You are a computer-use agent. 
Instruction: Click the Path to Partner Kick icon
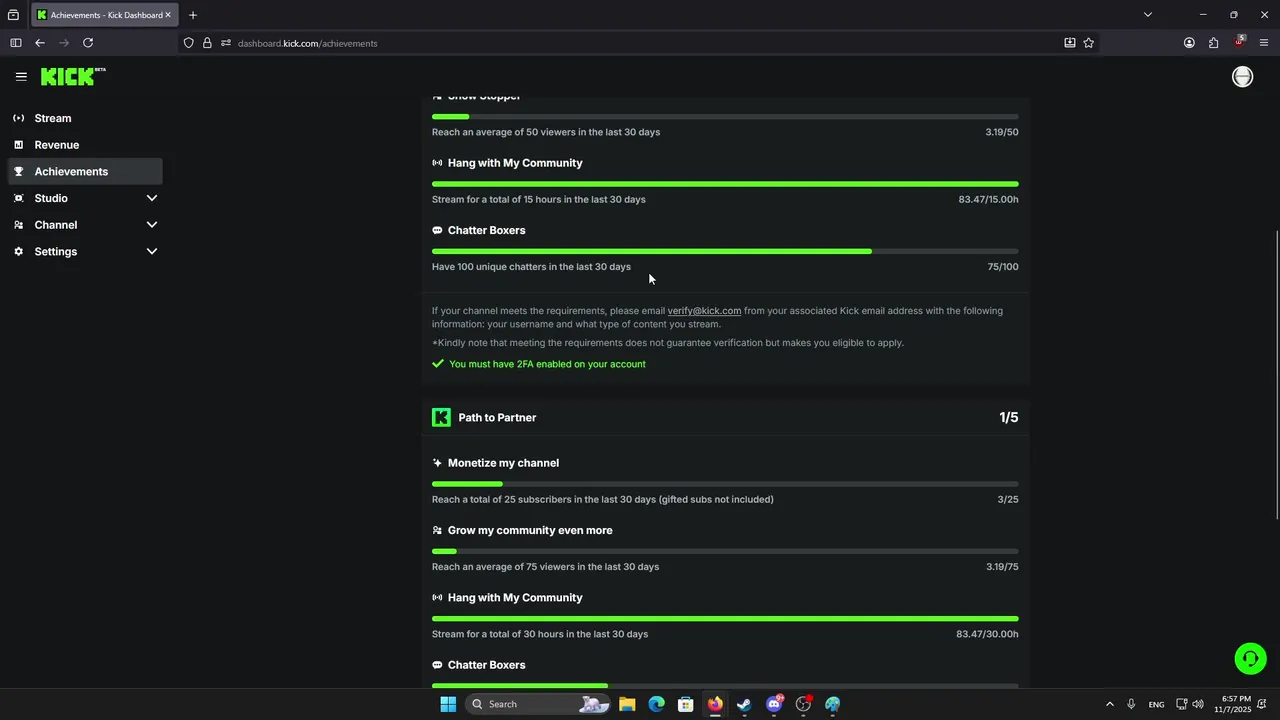point(441,417)
